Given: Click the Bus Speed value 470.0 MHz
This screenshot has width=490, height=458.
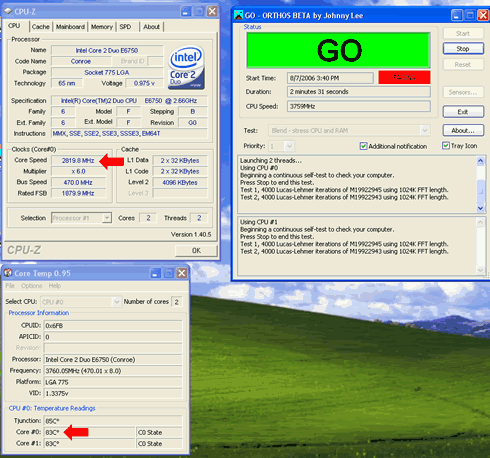Looking at the screenshot, I should 78,182.
